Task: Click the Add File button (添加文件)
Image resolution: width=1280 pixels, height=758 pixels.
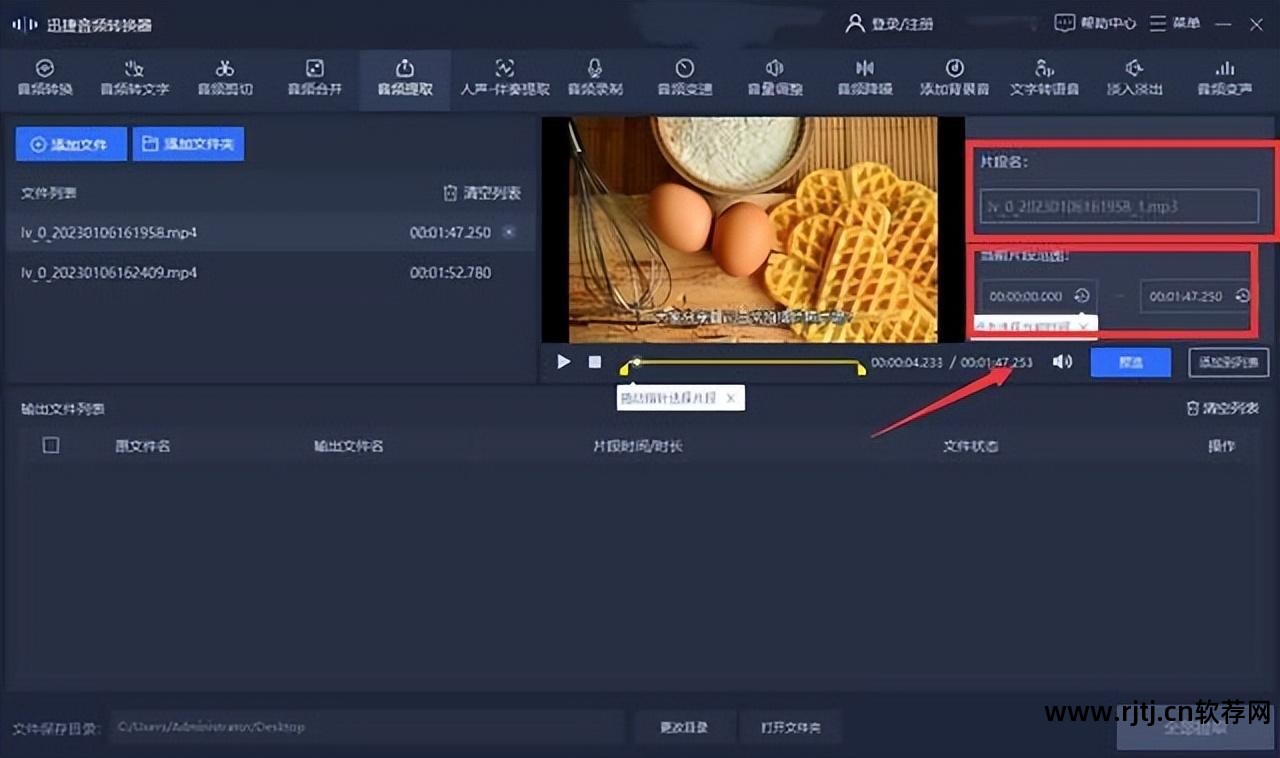Action: tap(71, 144)
